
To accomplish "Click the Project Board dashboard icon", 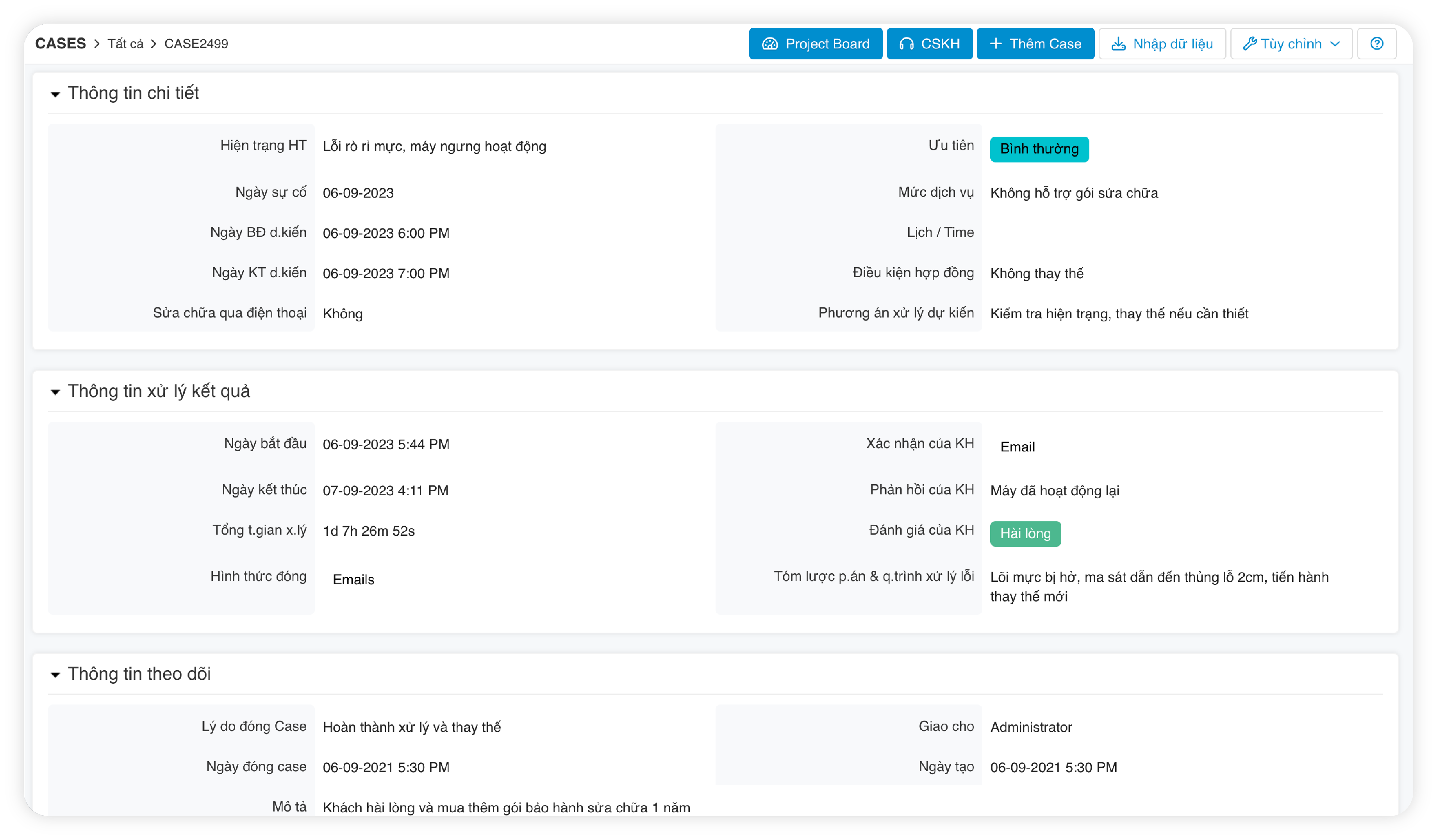I will (x=770, y=44).
